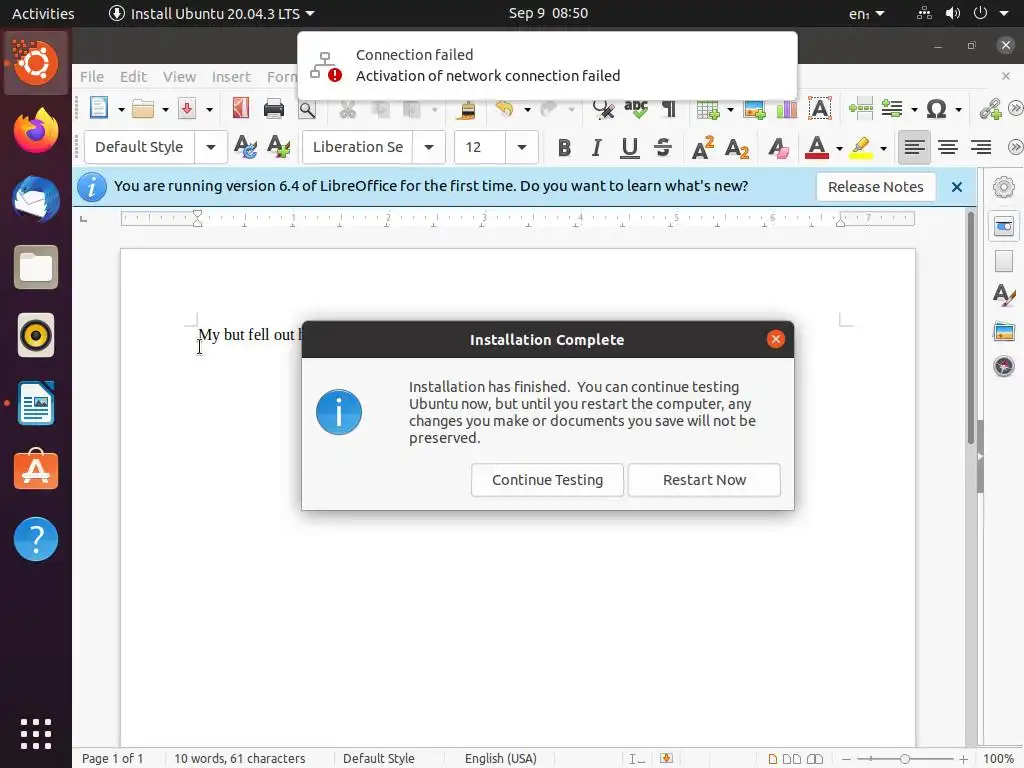Toggle Align Left
The height and width of the screenshot is (768, 1024).
coord(914,147)
